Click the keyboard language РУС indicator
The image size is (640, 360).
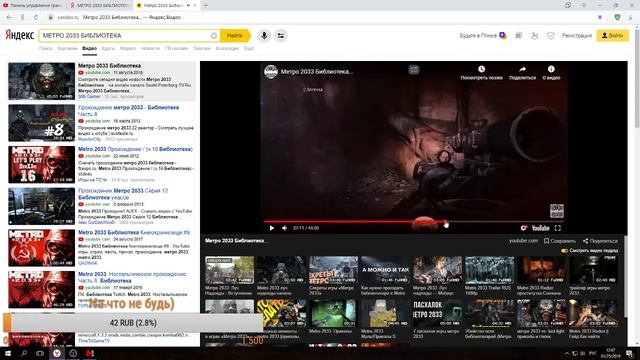(x=593, y=353)
